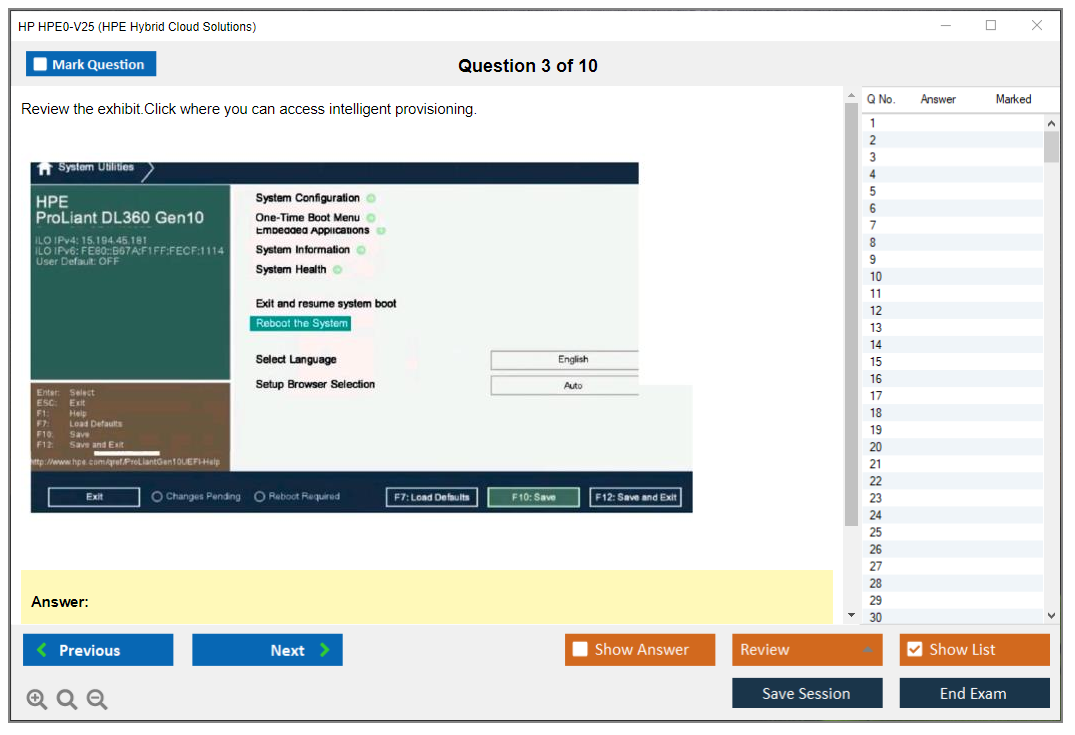Click the zoom out magnifier icon

point(97,700)
